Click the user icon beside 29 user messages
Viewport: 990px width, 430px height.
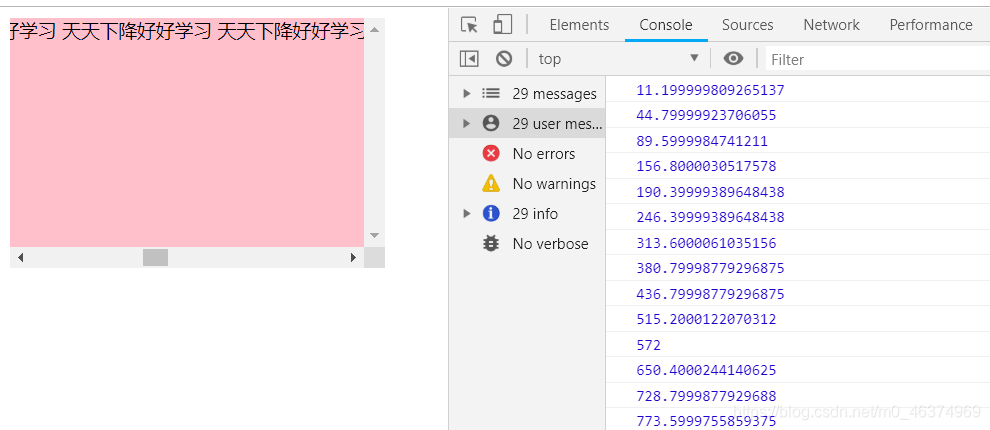point(491,123)
